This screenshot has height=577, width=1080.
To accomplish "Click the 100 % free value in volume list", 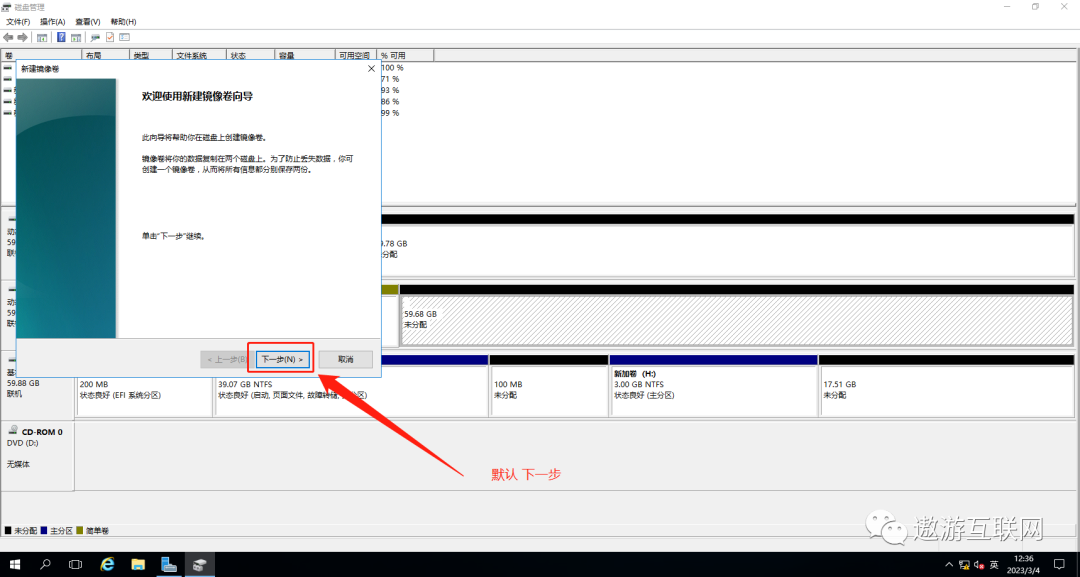I will [x=393, y=67].
